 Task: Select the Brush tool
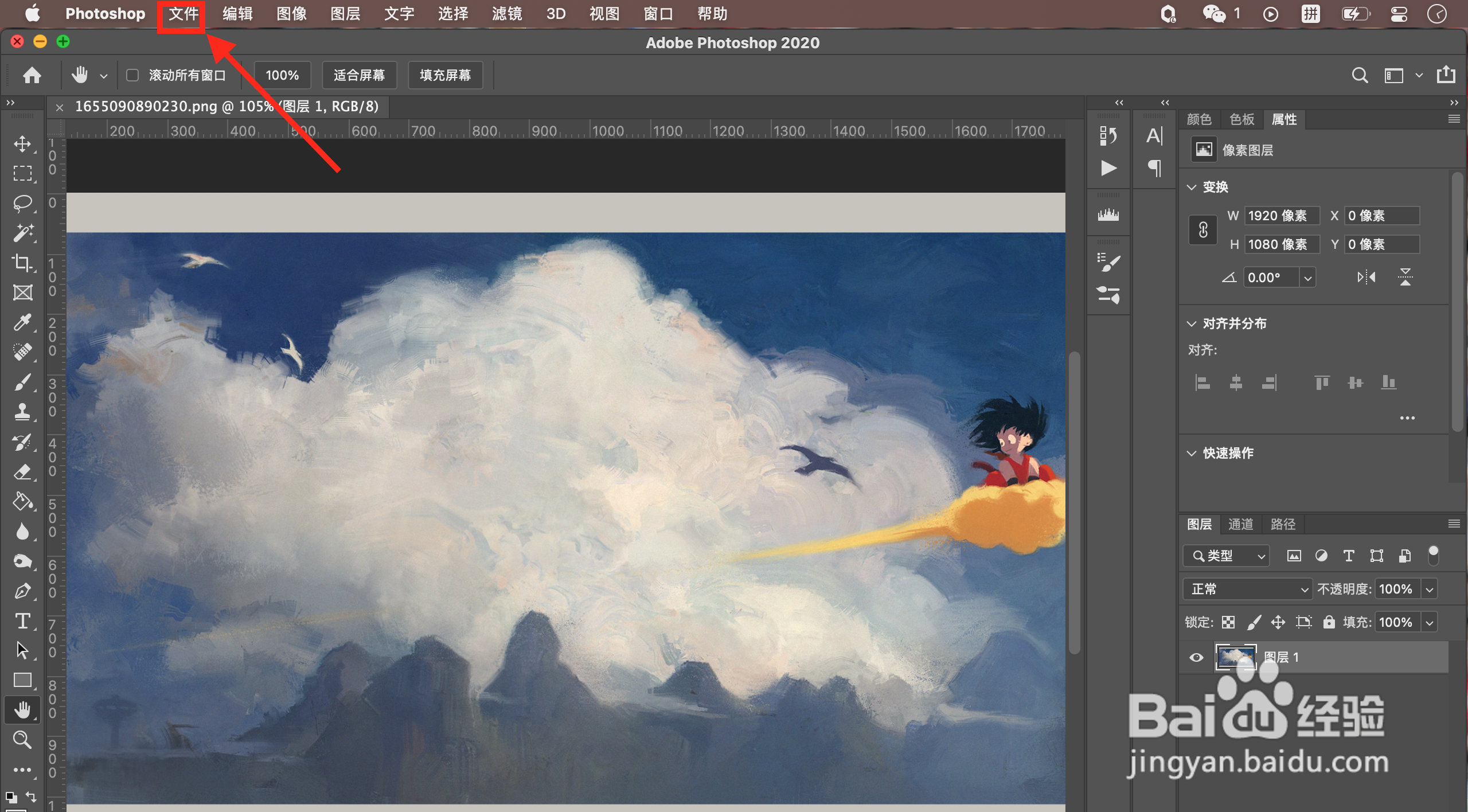tap(22, 382)
